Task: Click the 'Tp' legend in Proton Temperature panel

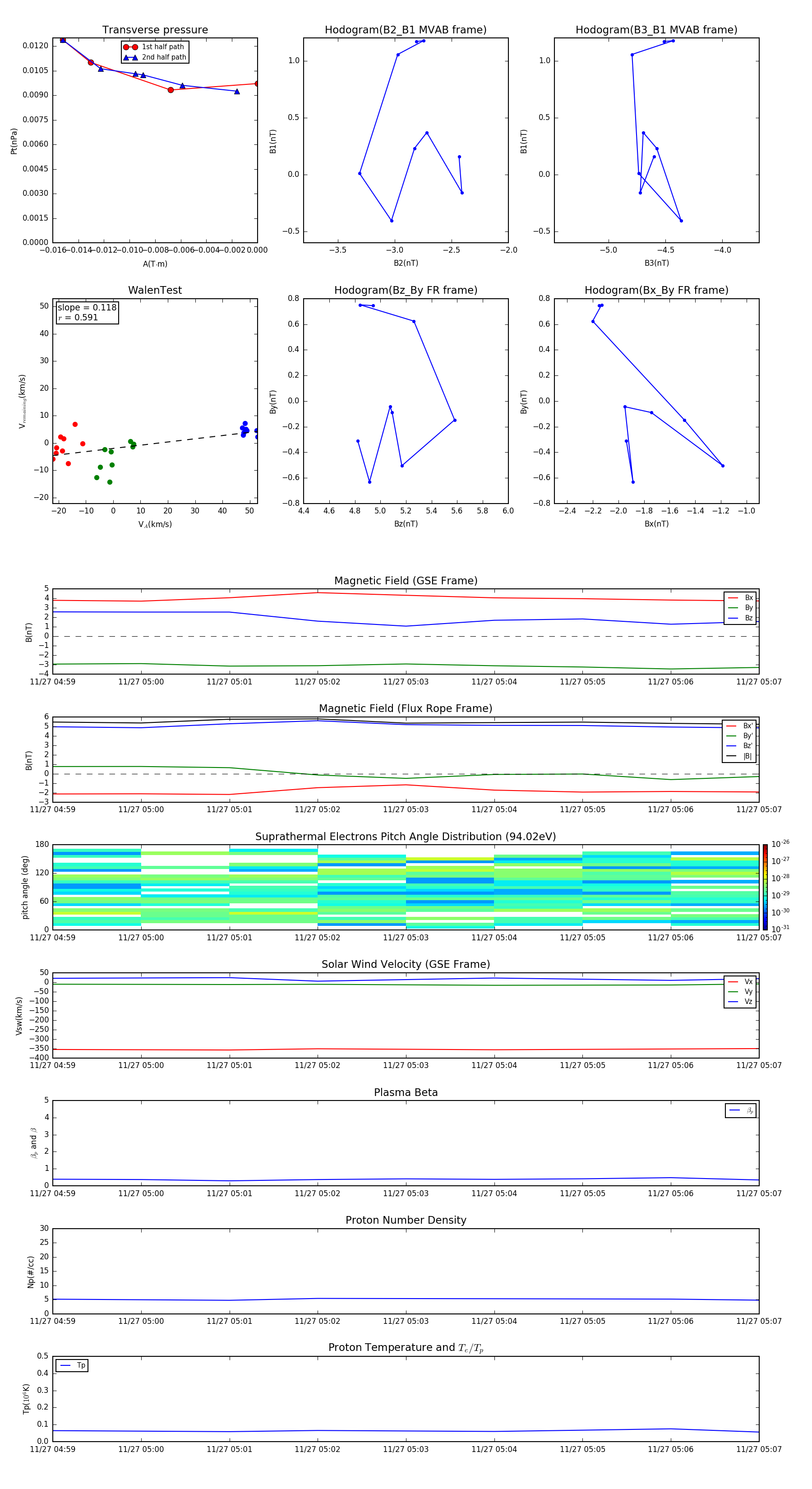Action: pyautogui.click(x=72, y=1365)
